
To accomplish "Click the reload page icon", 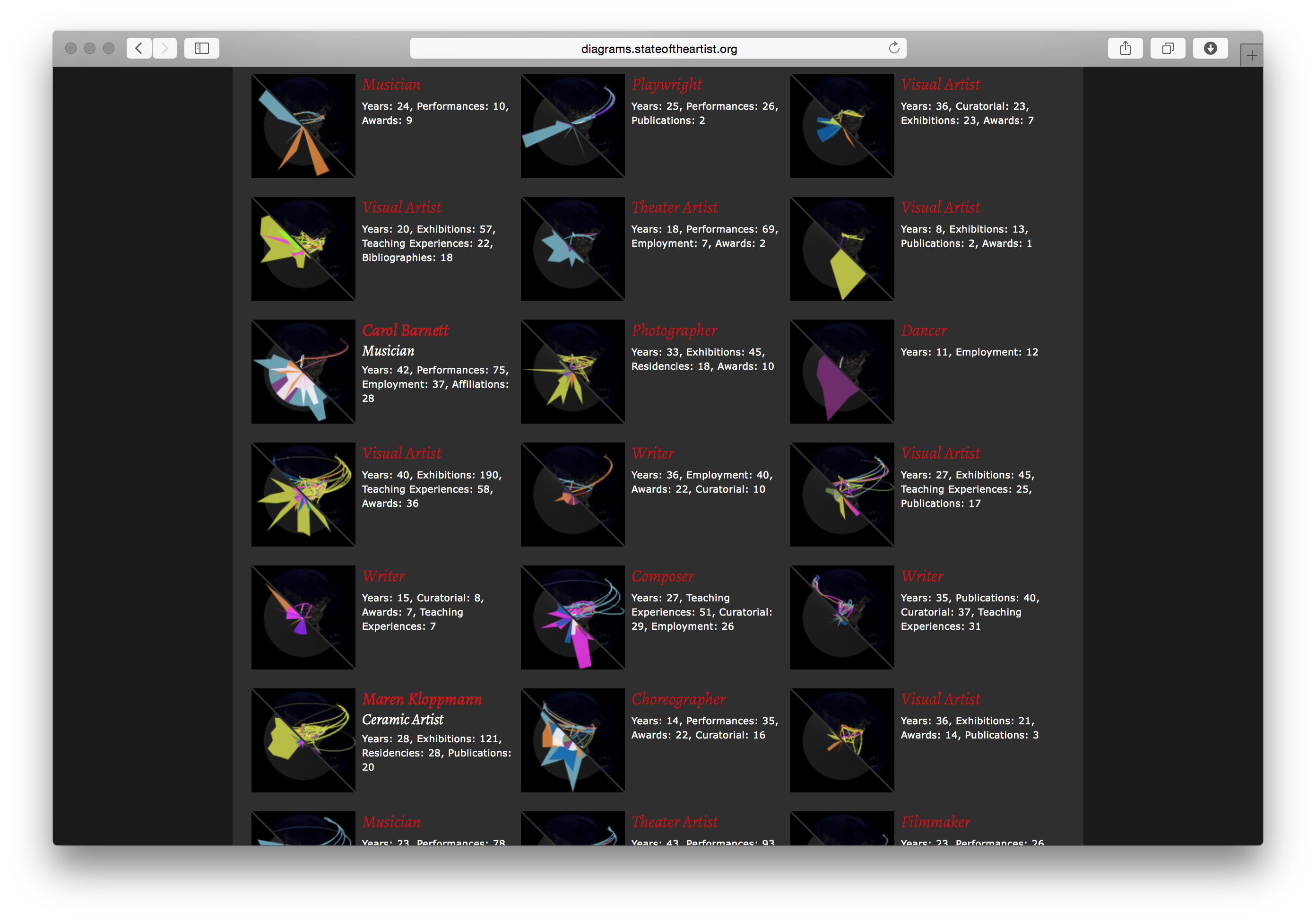I will [893, 48].
